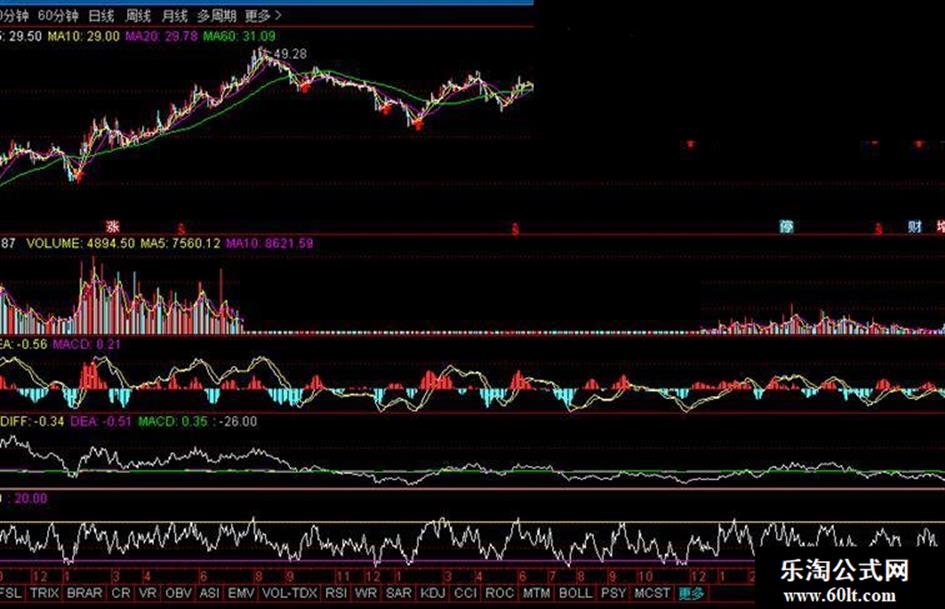Image resolution: width=945 pixels, height=609 pixels.
Task: Click the -26.00 indicator value
Action: click(x=238, y=421)
